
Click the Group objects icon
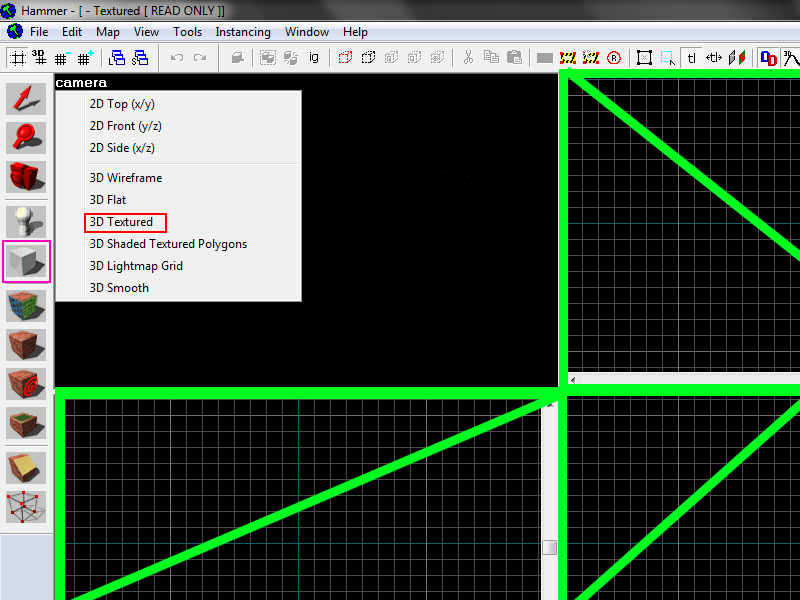tap(268, 58)
